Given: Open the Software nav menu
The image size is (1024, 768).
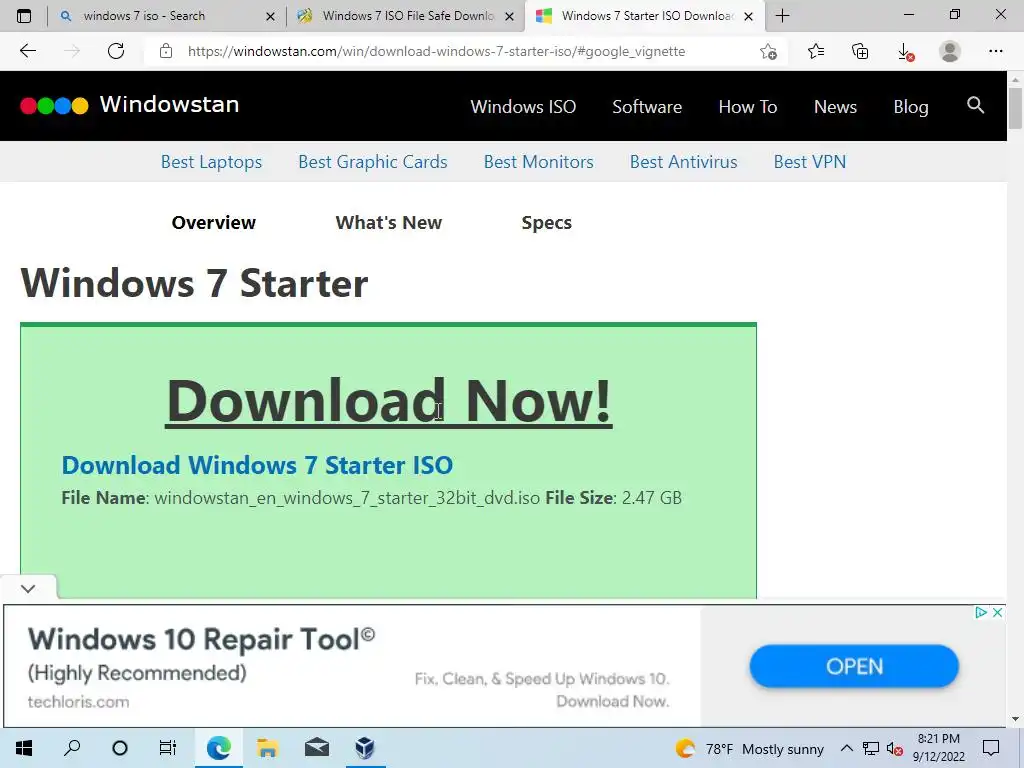Looking at the screenshot, I should tap(647, 106).
